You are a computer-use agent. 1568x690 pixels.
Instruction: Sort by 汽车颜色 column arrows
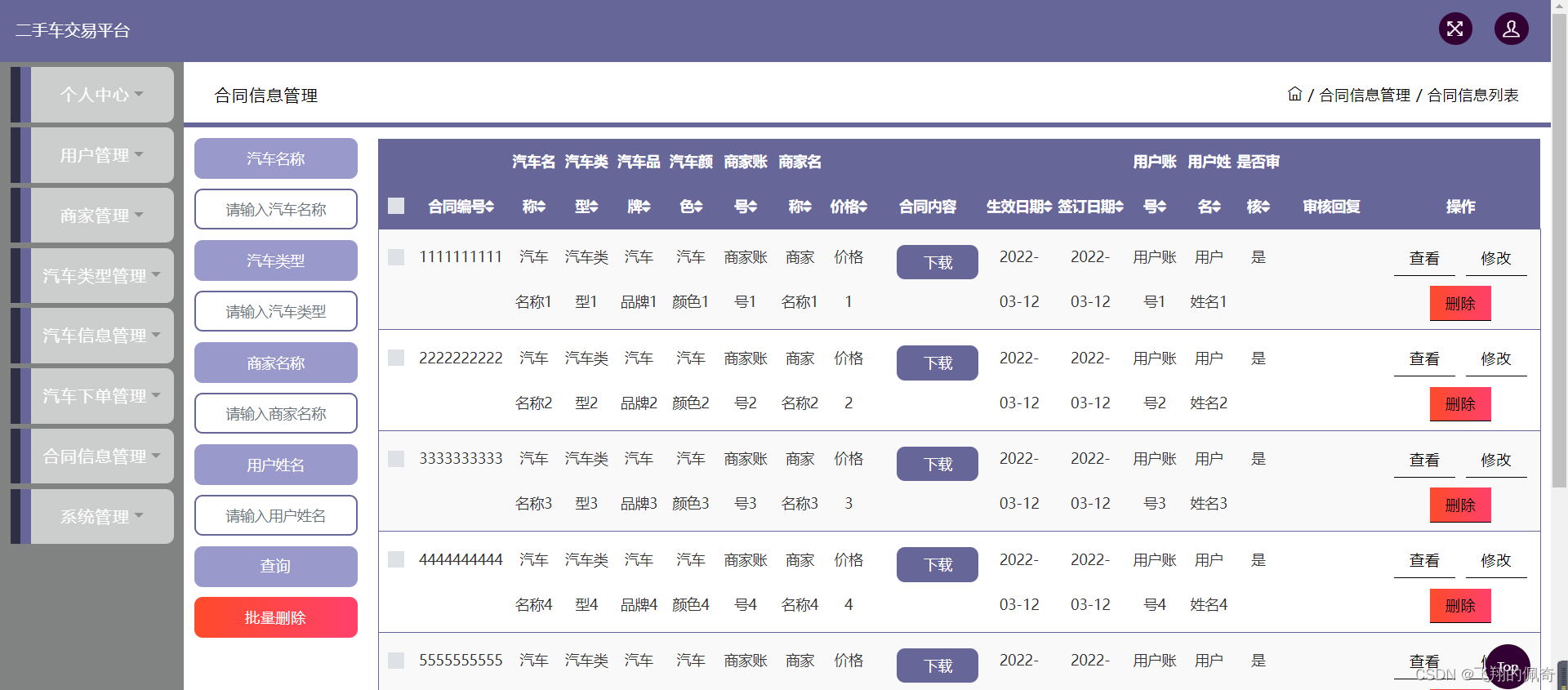[x=698, y=207]
